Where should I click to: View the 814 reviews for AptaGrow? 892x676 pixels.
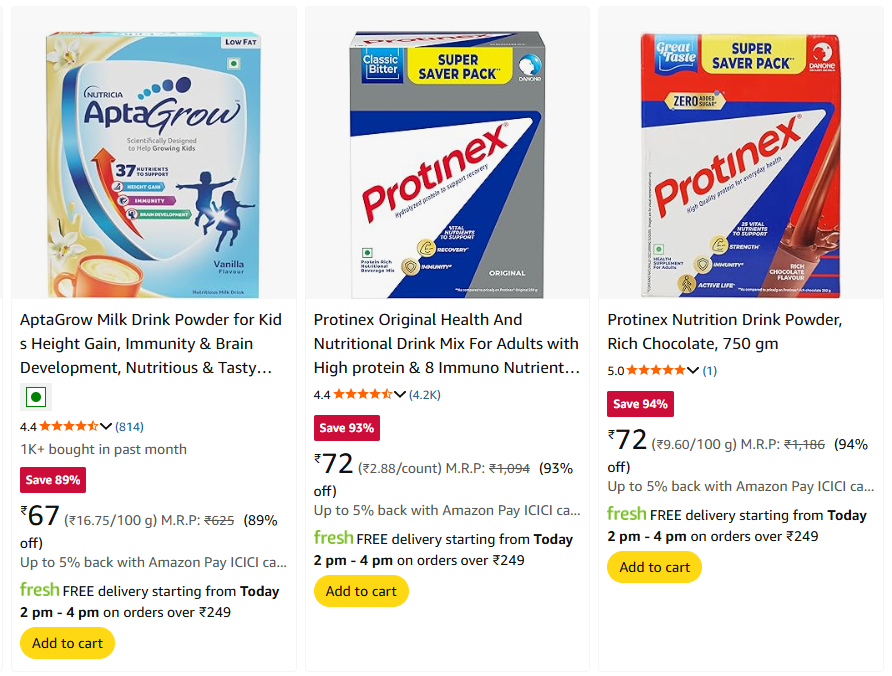click(130, 427)
